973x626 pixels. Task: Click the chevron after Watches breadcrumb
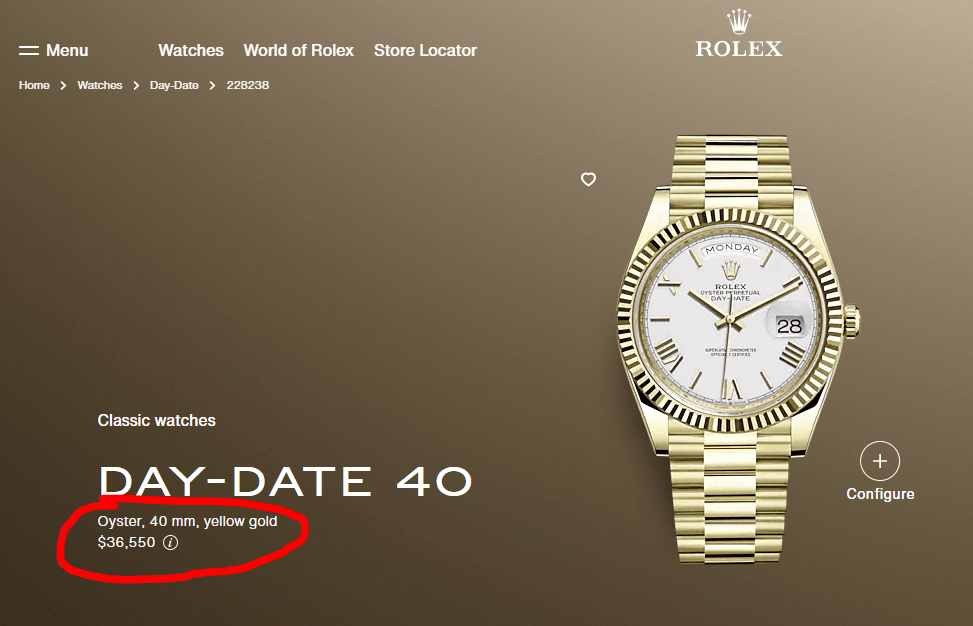tap(136, 86)
